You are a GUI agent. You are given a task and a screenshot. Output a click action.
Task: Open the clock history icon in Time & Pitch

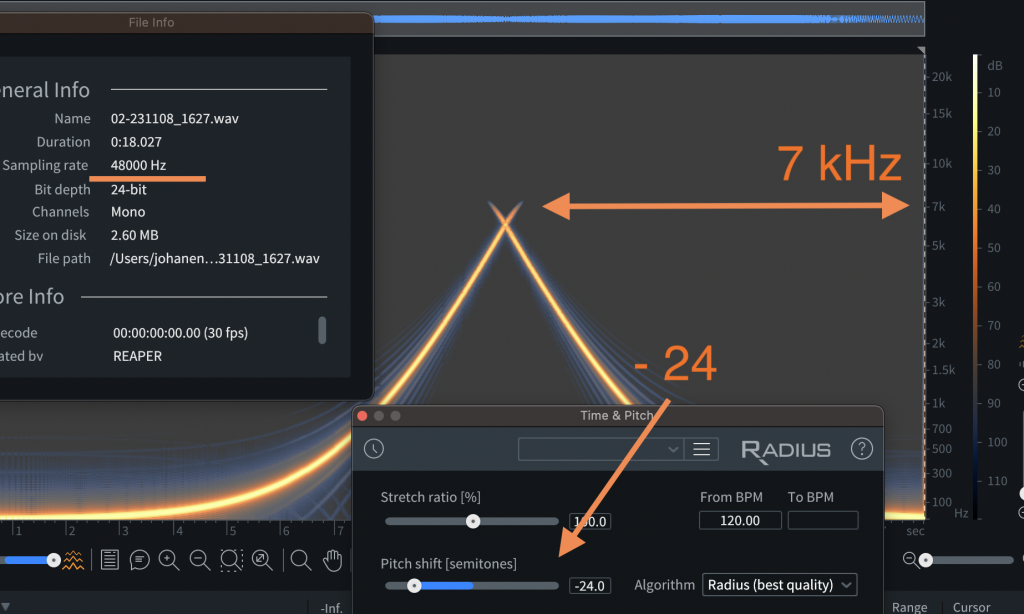click(x=374, y=449)
